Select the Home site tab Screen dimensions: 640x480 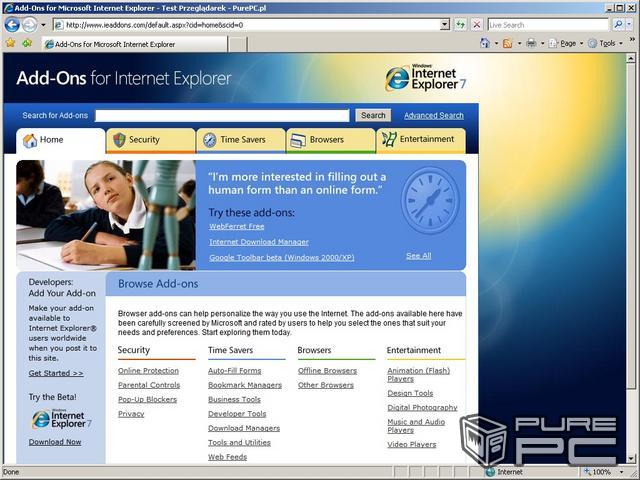coord(60,140)
